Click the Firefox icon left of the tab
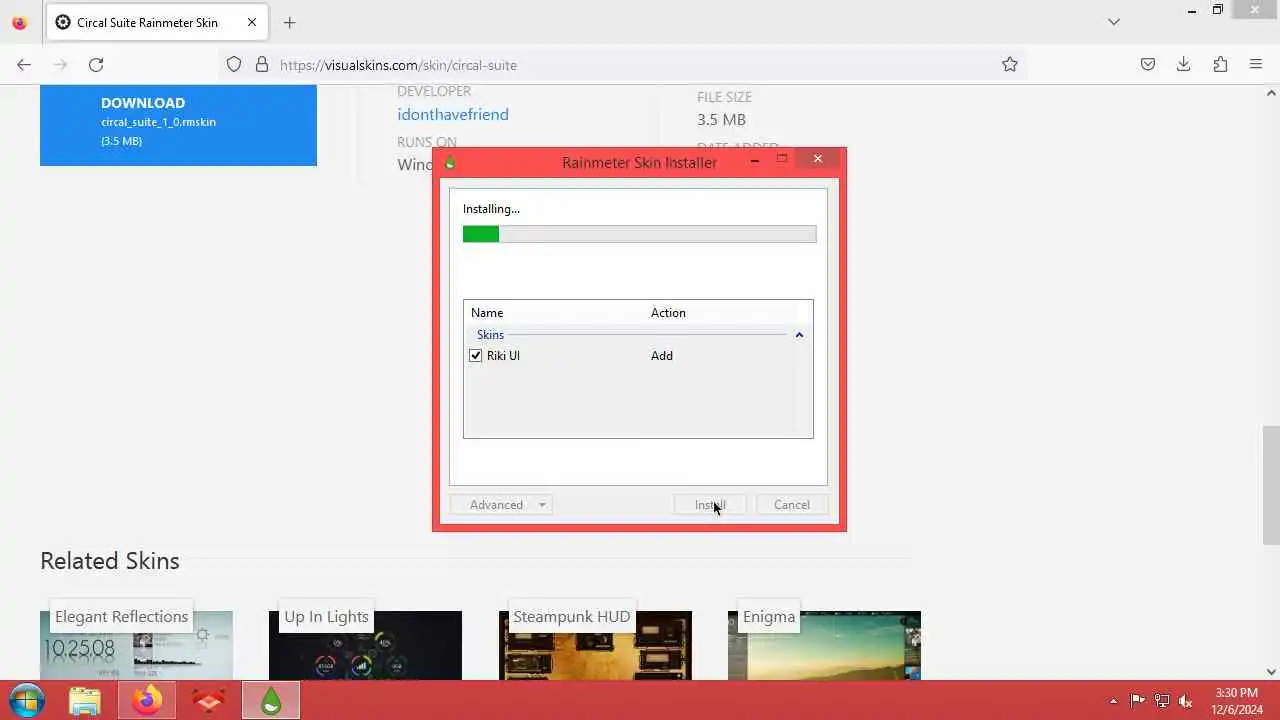Image resolution: width=1280 pixels, height=720 pixels. click(x=19, y=22)
